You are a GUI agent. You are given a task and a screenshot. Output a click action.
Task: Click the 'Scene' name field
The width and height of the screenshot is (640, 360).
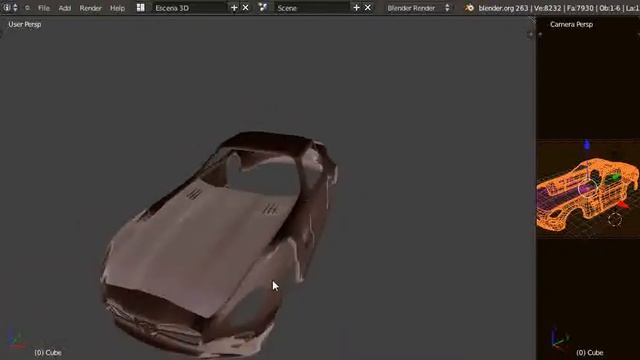[312, 8]
